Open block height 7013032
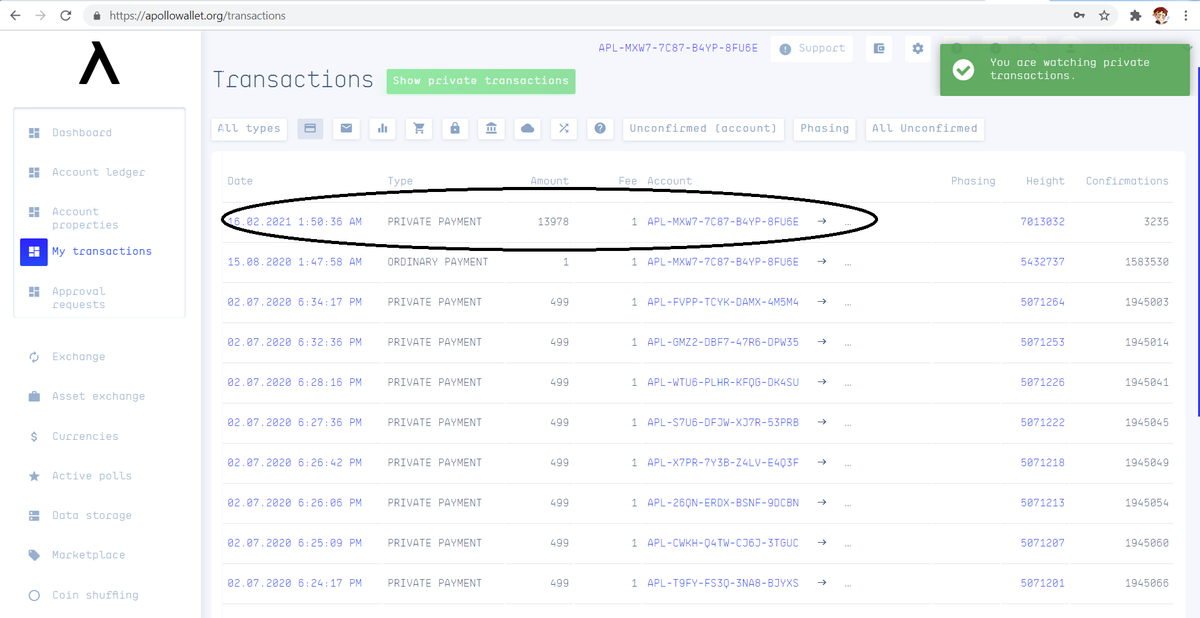Viewport: 1200px width, 618px height. (x=1042, y=221)
